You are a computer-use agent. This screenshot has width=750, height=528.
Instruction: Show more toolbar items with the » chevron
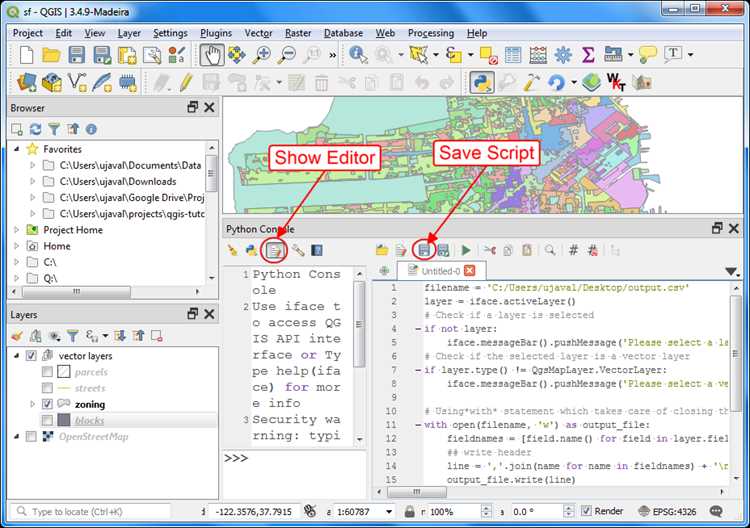332,55
